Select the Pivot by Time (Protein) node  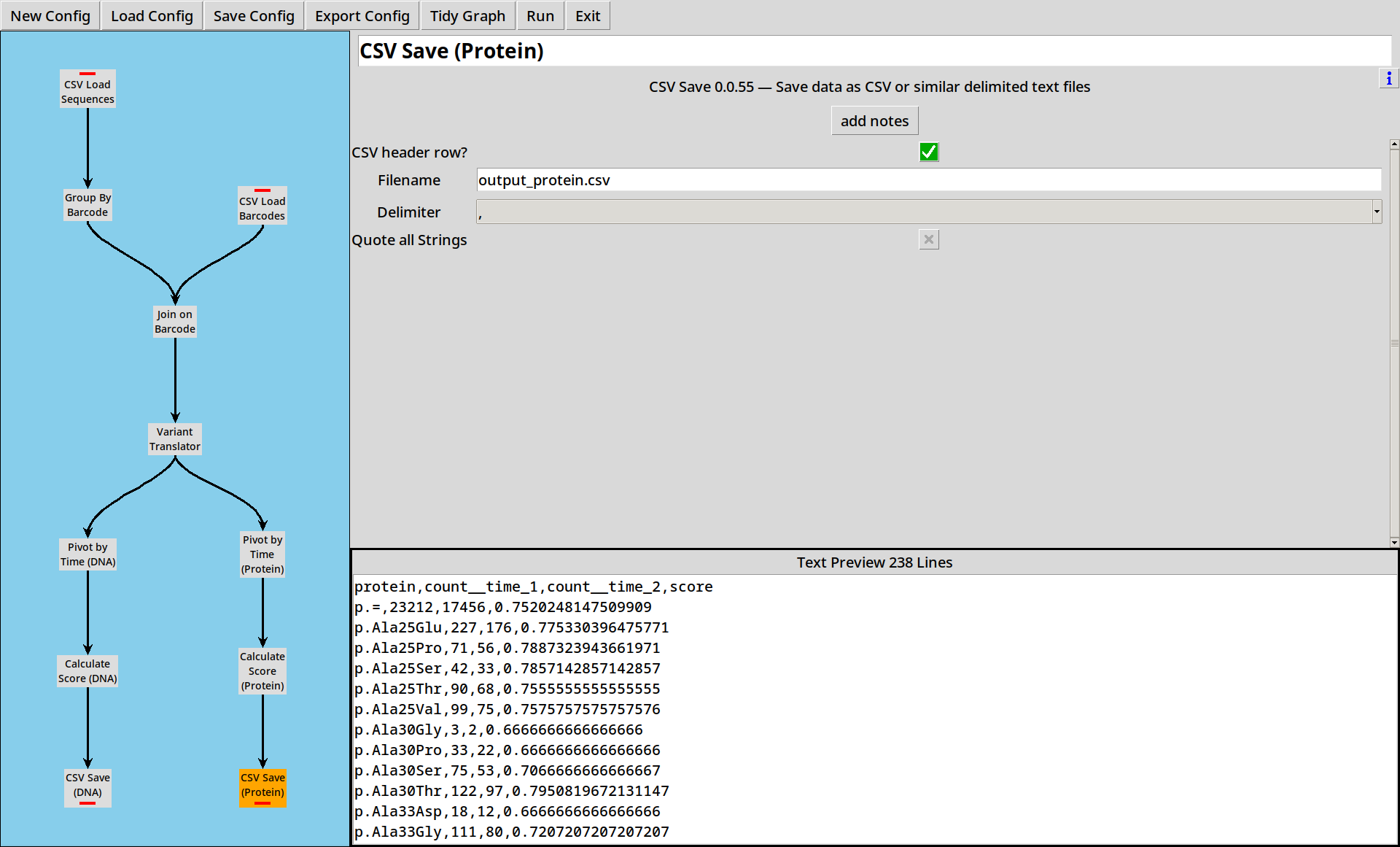[262, 554]
